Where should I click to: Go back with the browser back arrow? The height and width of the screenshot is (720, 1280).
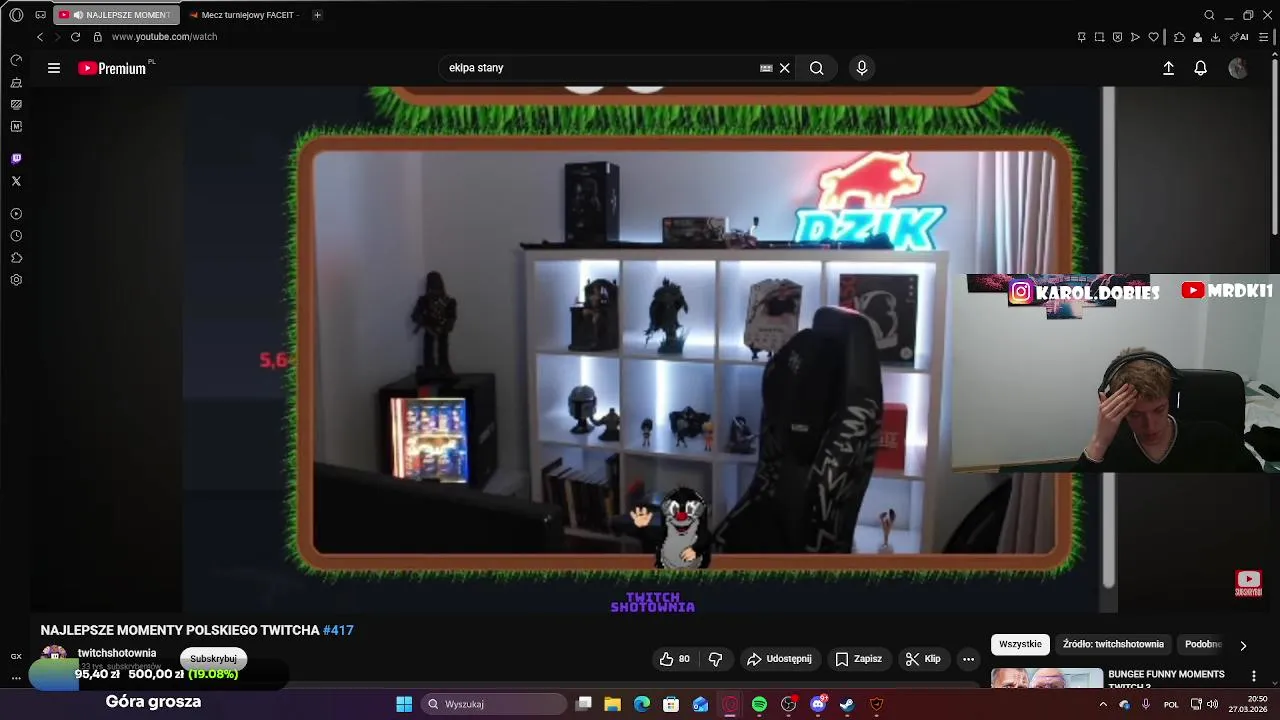[40, 37]
